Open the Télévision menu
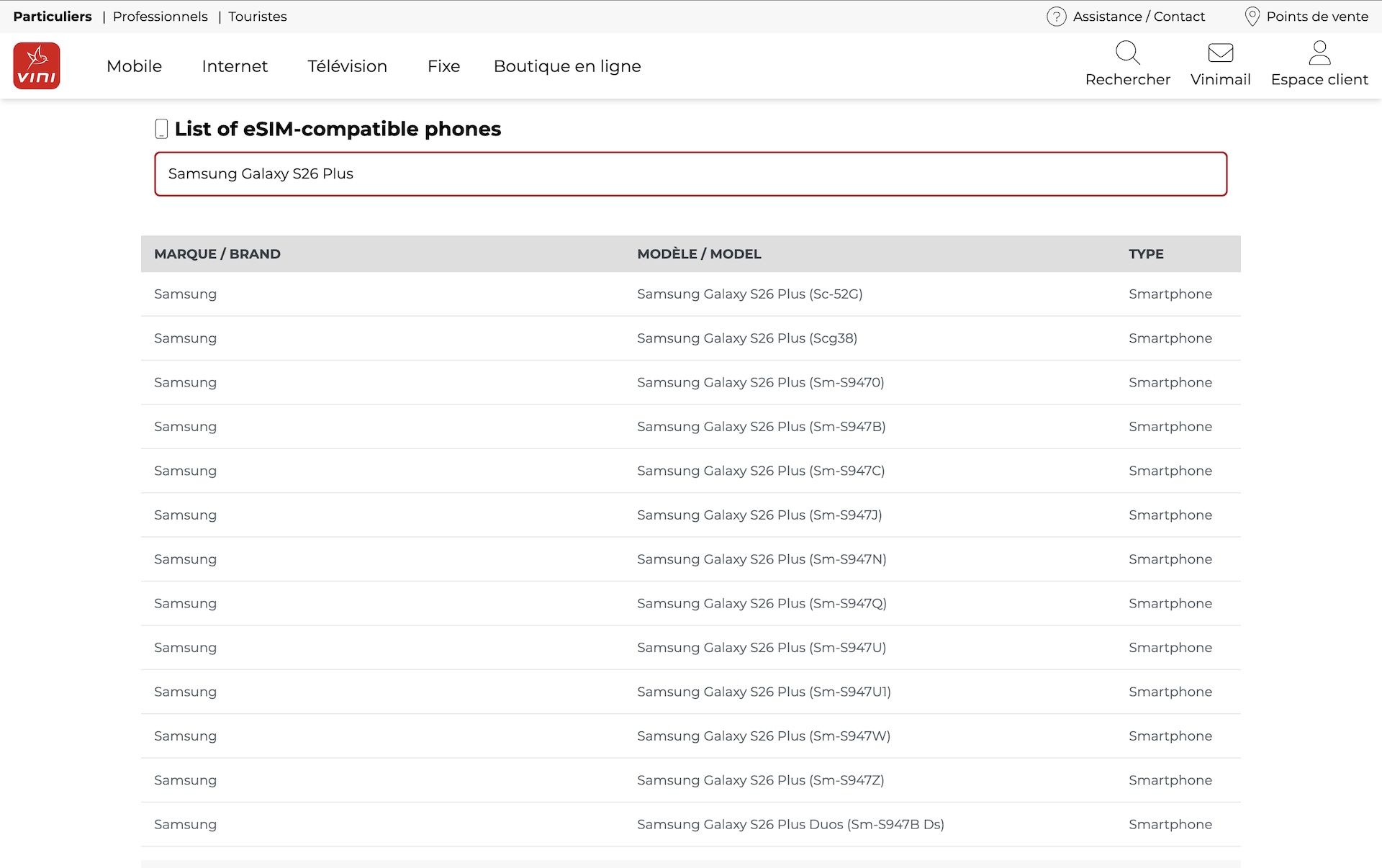1382x868 pixels. (x=347, y=66)
